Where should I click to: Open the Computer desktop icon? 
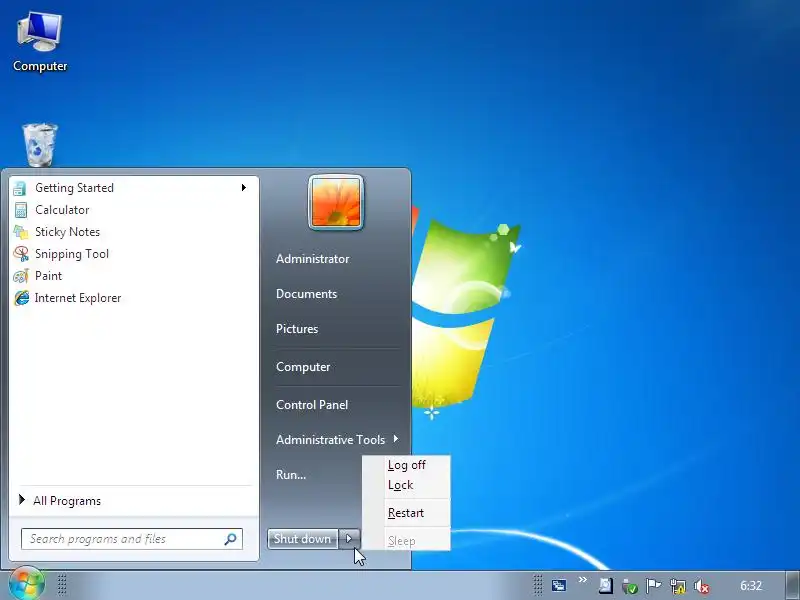tap(40, 42)
